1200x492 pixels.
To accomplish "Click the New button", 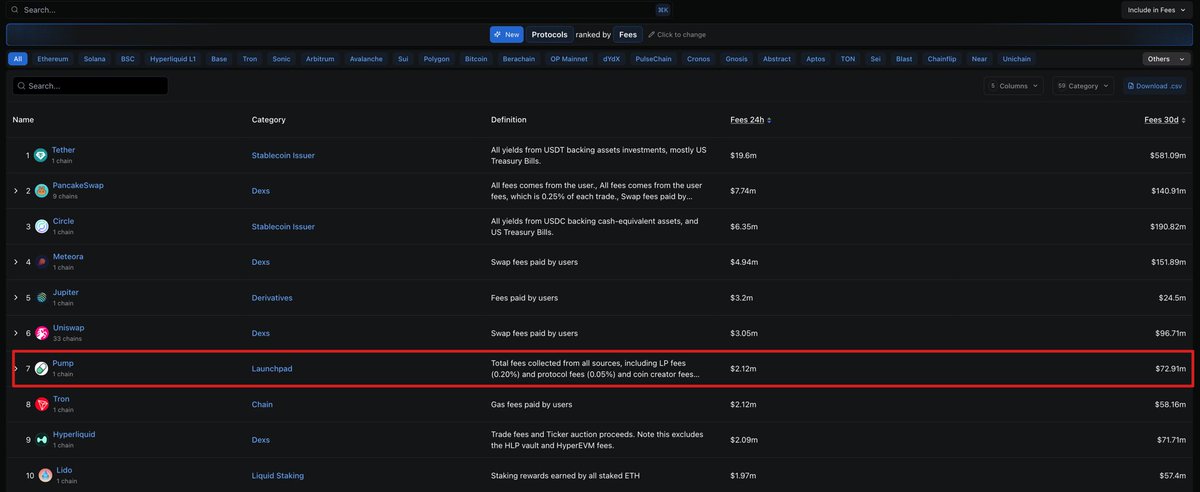I will tap(507, 35).
